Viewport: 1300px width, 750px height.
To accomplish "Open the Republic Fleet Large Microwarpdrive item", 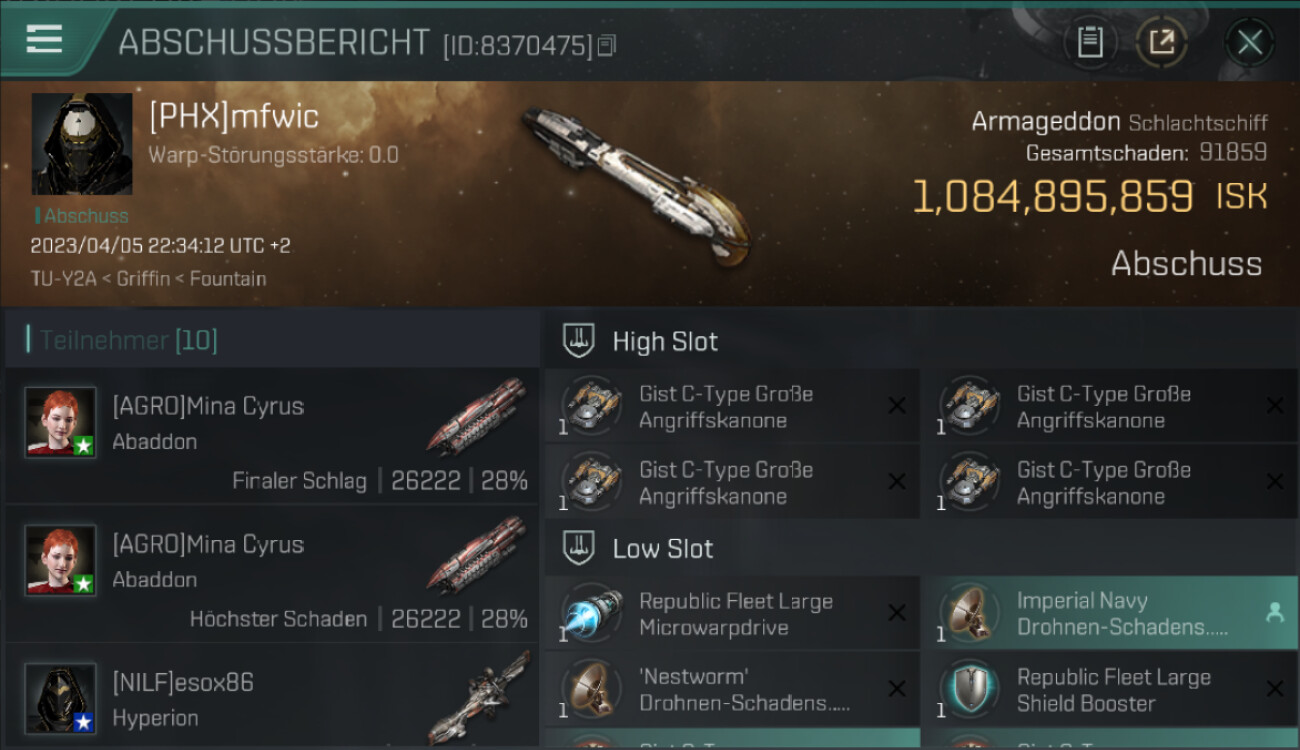I will 731,614.
